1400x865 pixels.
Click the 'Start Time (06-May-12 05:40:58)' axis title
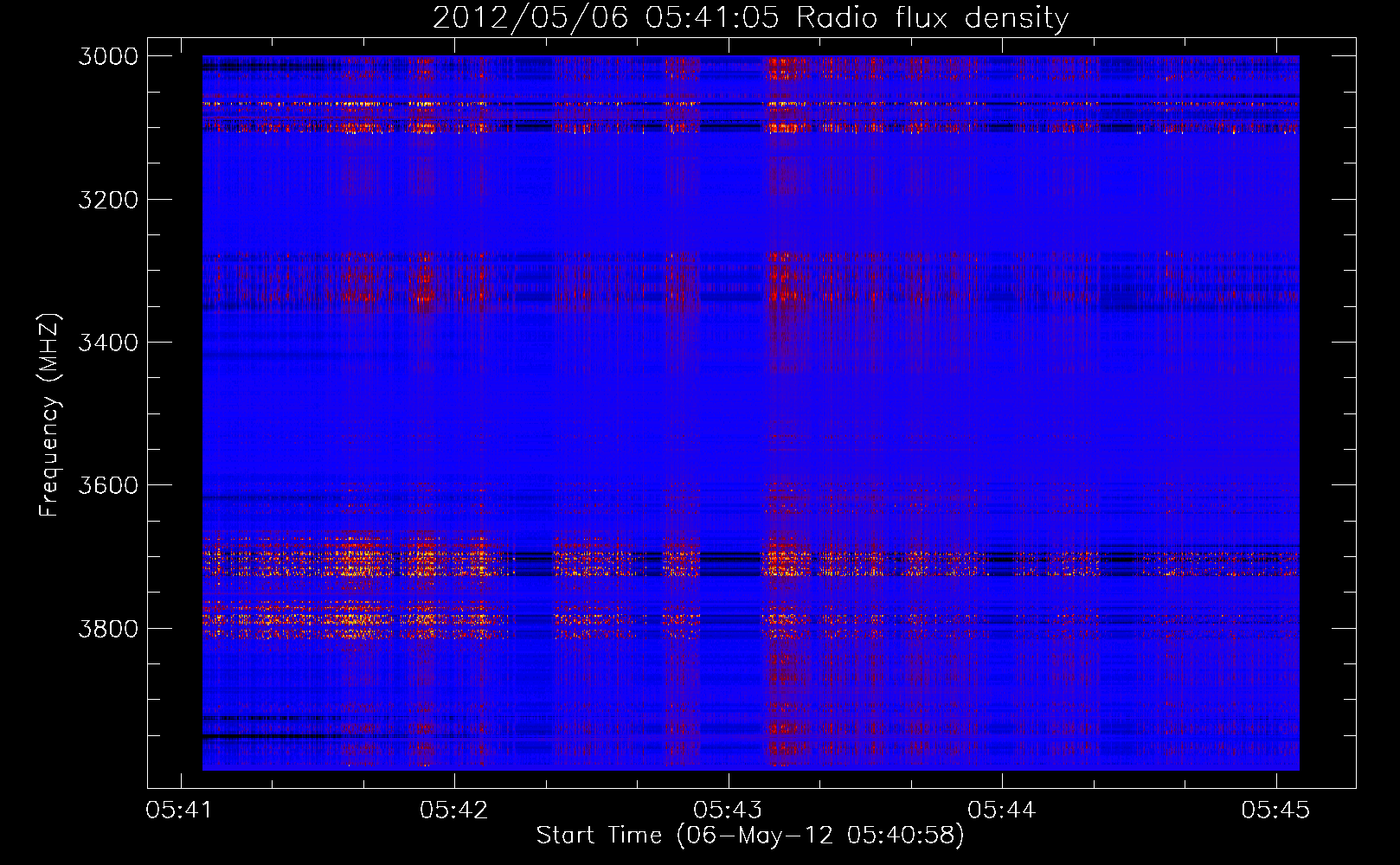tap(750, 836)
